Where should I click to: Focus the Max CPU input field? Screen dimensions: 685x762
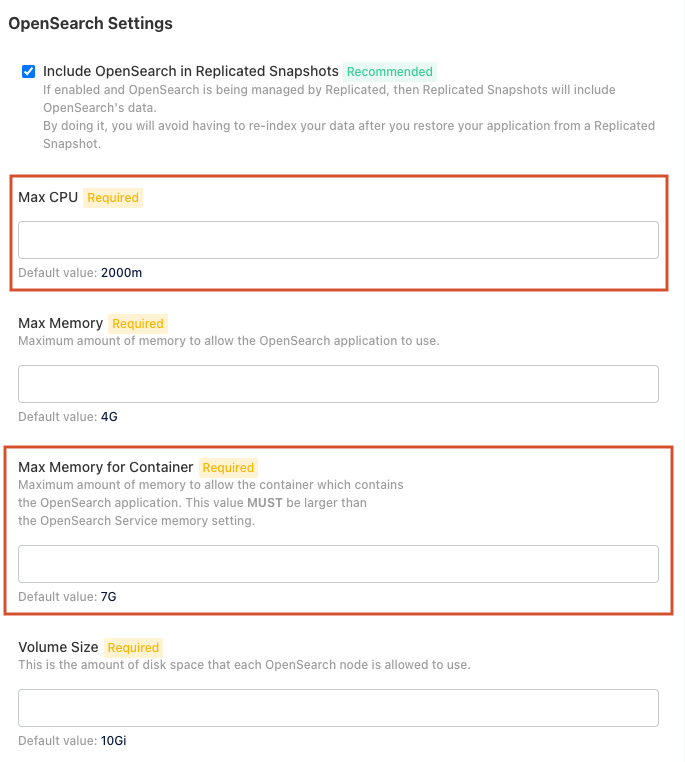pos(338,240)
